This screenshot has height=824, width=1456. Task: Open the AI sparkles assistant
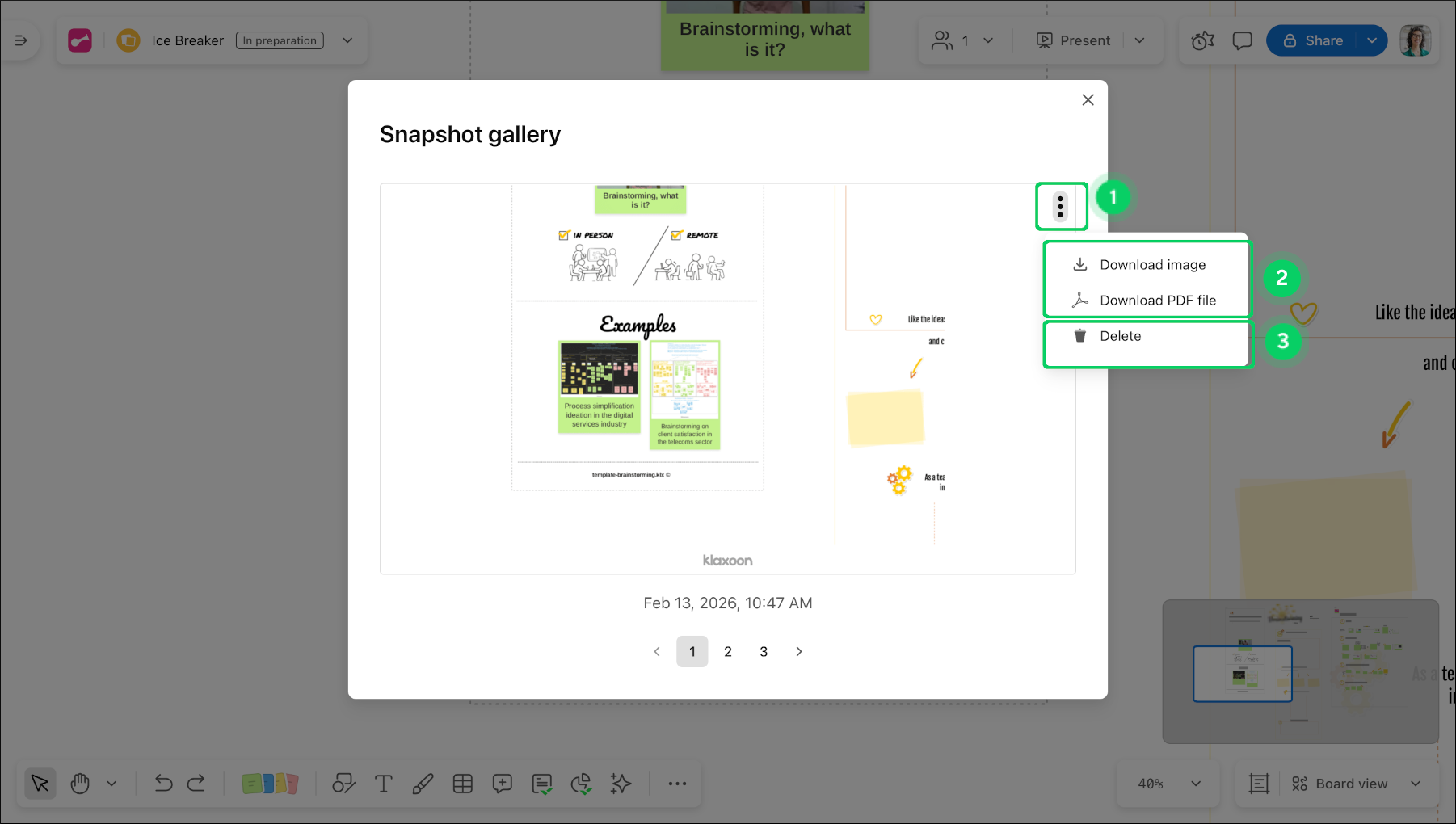[621, 783]
